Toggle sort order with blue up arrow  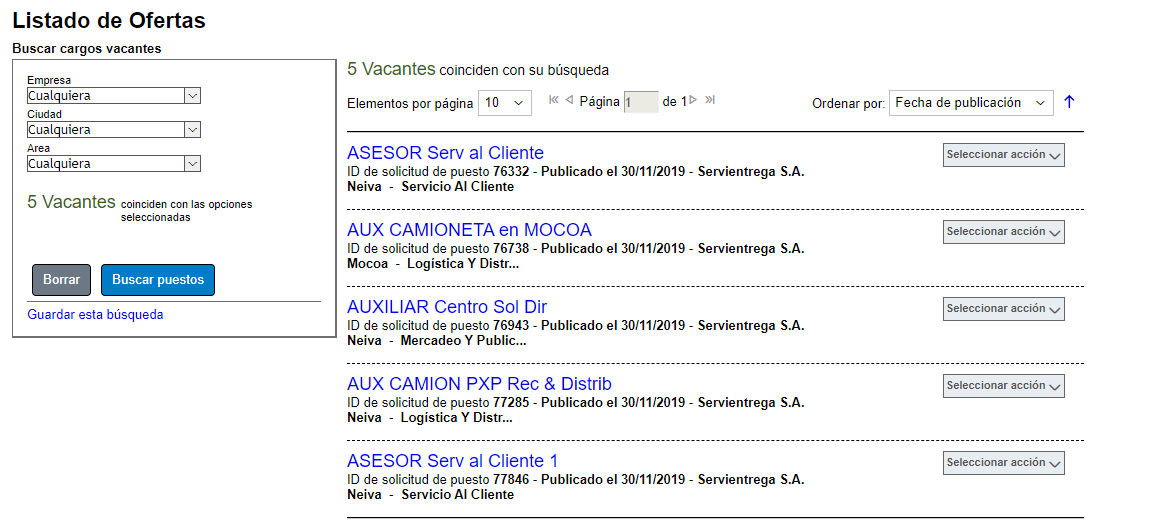tap(1069, 102)
